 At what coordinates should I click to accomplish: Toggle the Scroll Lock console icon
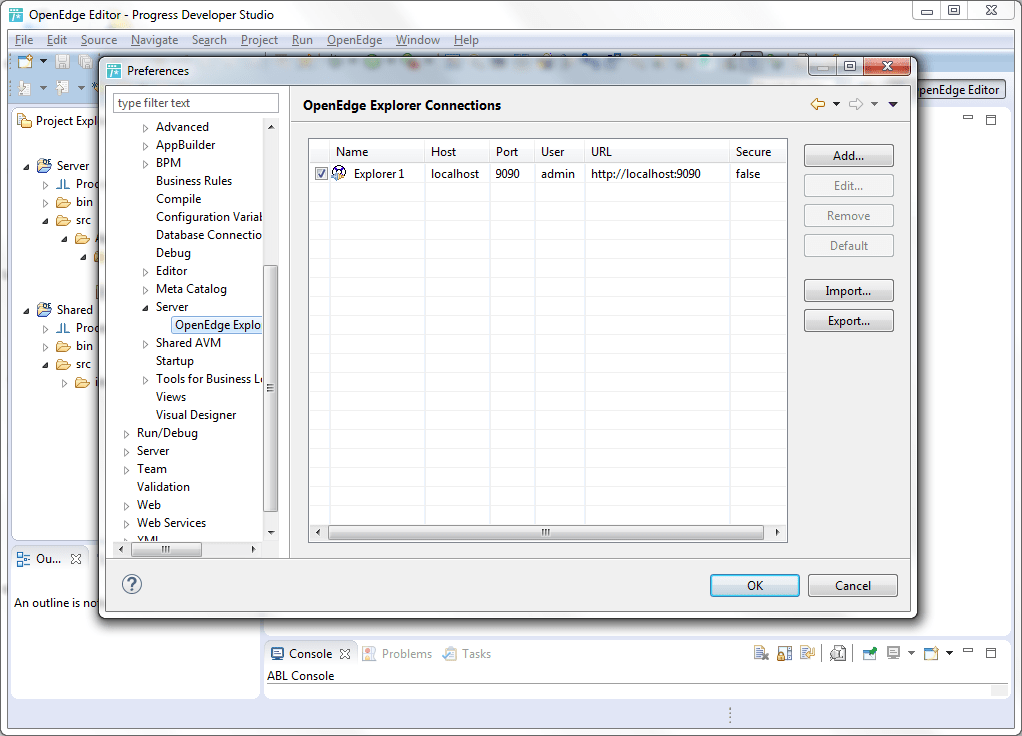784,653
